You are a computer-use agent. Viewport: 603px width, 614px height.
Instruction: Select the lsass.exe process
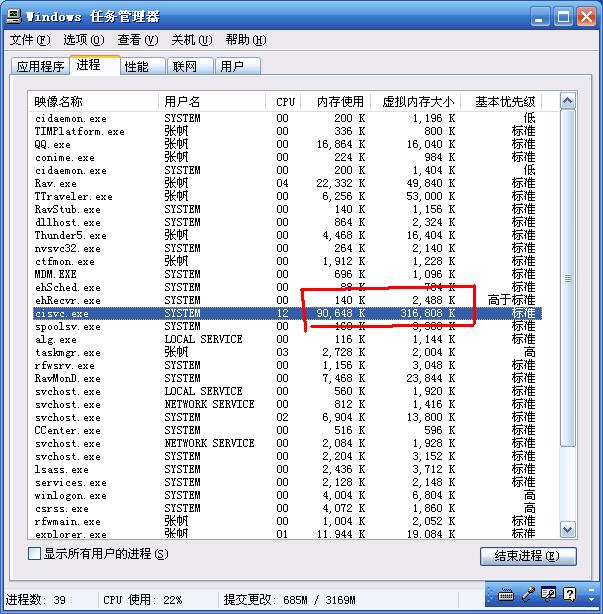click(x=287, y=469)
